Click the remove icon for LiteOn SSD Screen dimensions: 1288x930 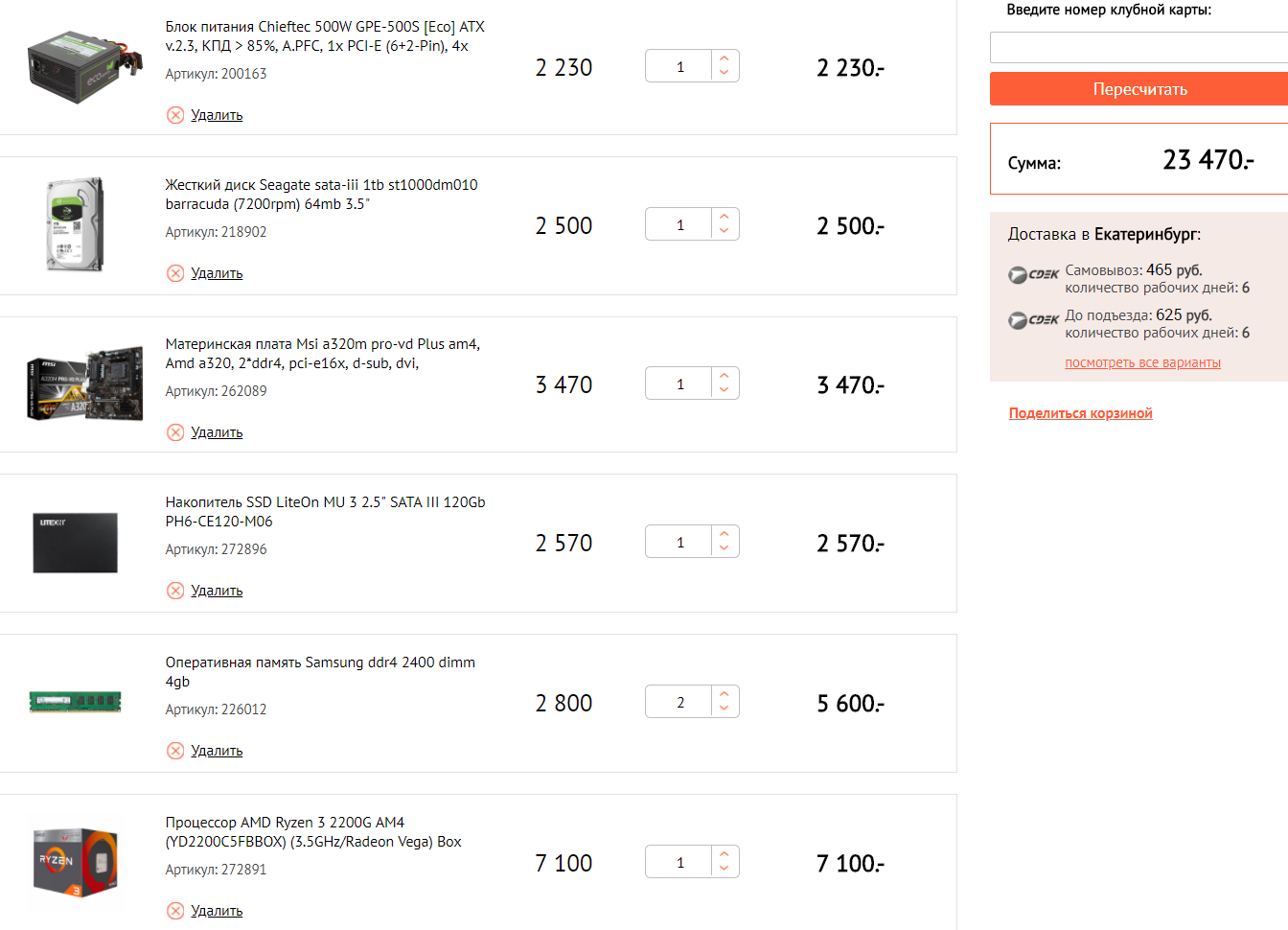click(x=175, y=591)
